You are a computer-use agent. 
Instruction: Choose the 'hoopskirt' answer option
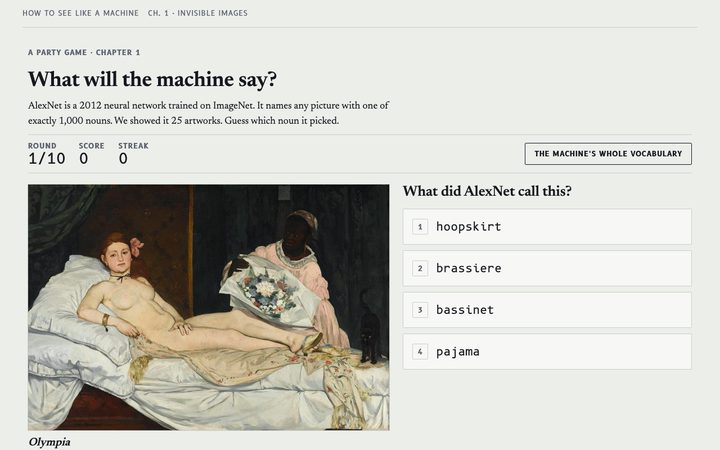click(547, 227)
